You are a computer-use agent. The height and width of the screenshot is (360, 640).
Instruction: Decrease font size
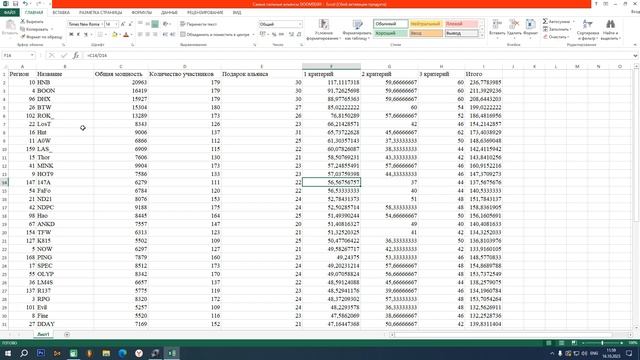pyautogui.click(x=130, y=24)
